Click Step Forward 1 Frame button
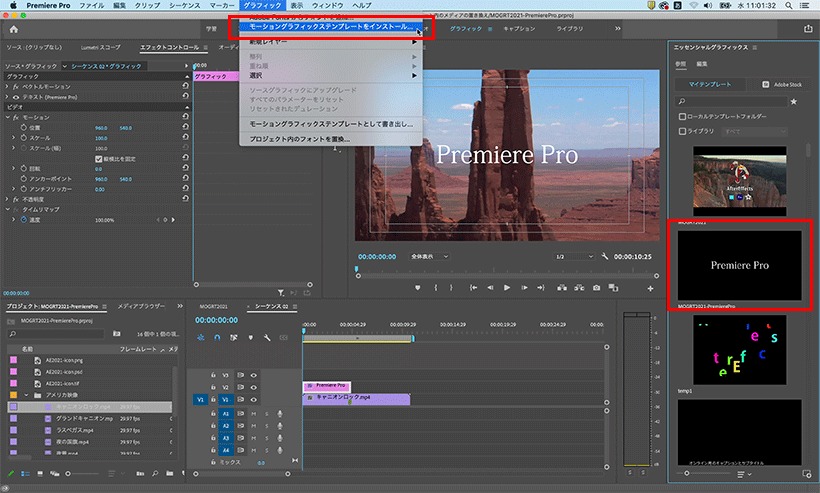Image resolution: width=820 pixels, height=493 pixels. coord(524,288)
